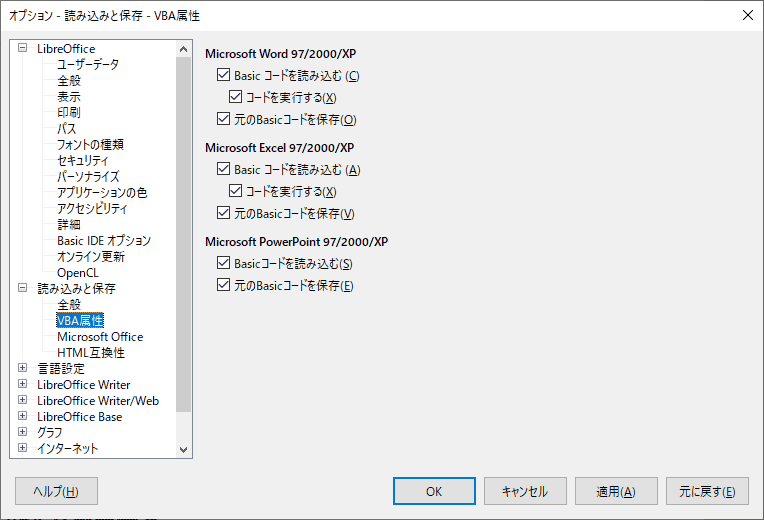
Task: Uncheck Excel 'Basic コードを読み込む (A)' checkbox
Action: [223, 169]
